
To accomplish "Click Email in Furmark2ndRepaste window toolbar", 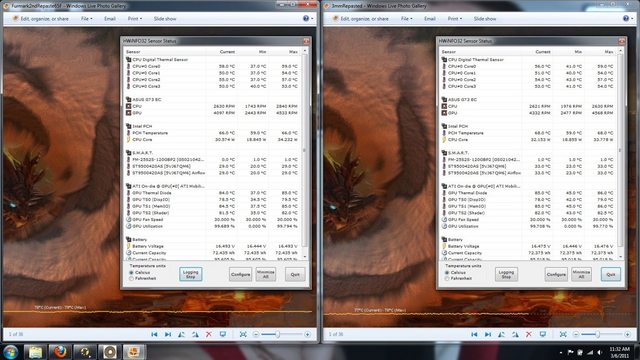I will (109, 19).
